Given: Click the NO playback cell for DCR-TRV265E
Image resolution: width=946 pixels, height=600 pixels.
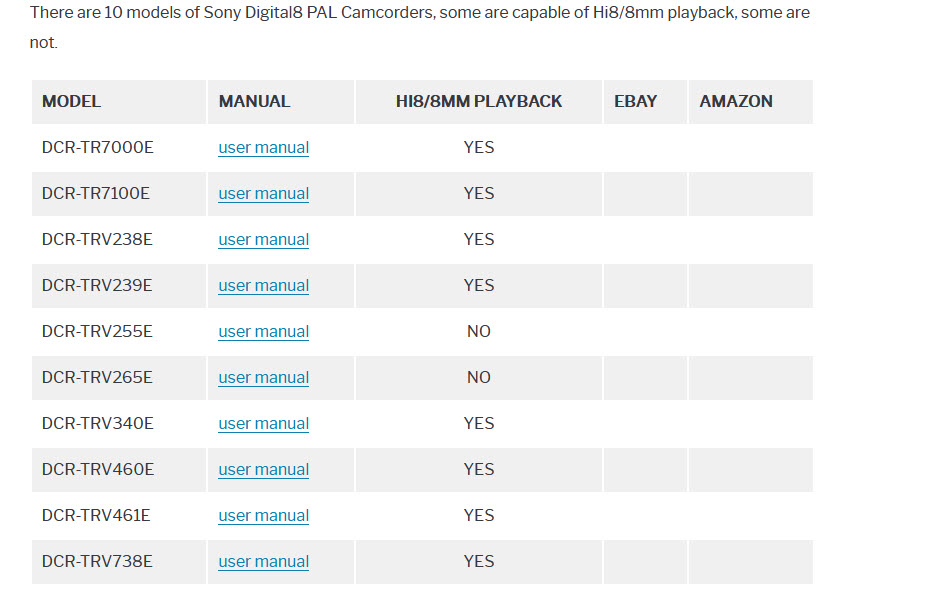Looking at the screenshot, I should click(x=479, y=378).
